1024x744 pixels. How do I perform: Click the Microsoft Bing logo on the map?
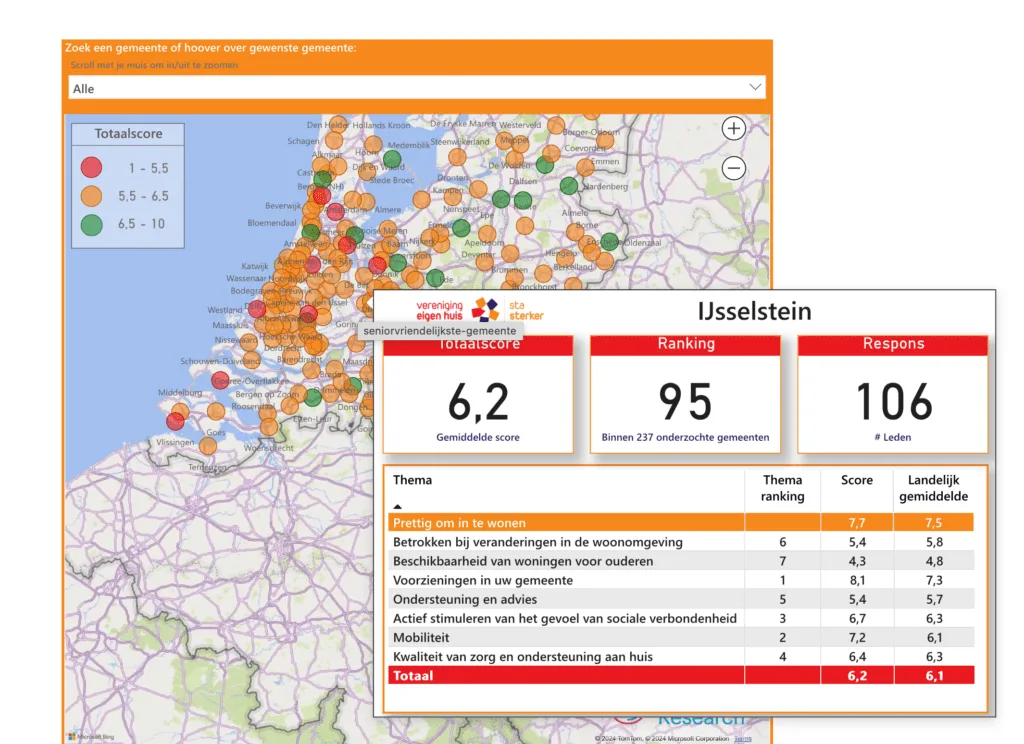pos(91,737)
